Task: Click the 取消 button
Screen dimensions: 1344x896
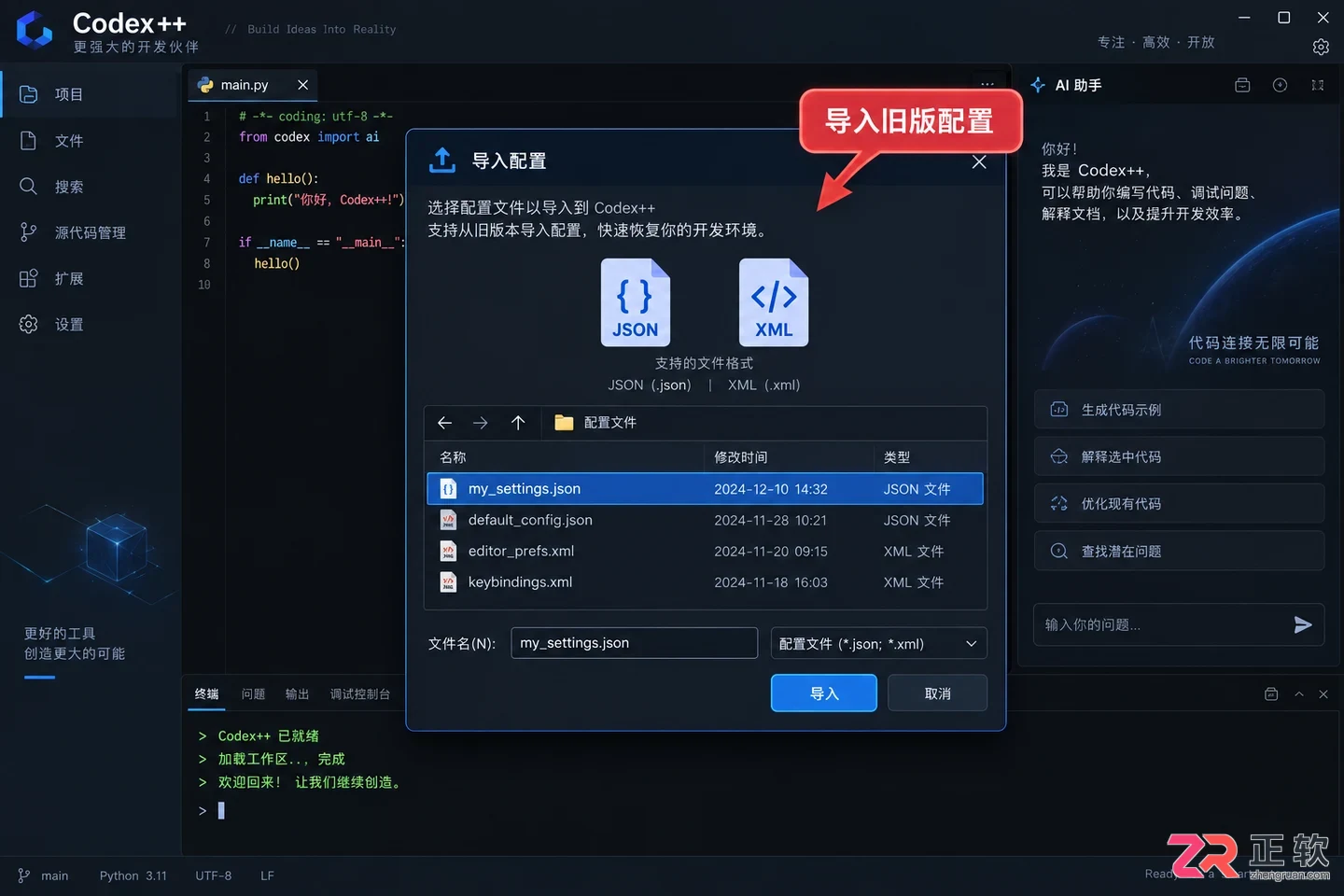Action: 937,693
